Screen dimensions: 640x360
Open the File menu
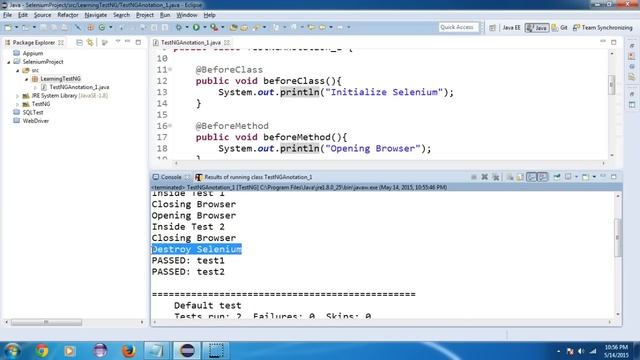7,15
